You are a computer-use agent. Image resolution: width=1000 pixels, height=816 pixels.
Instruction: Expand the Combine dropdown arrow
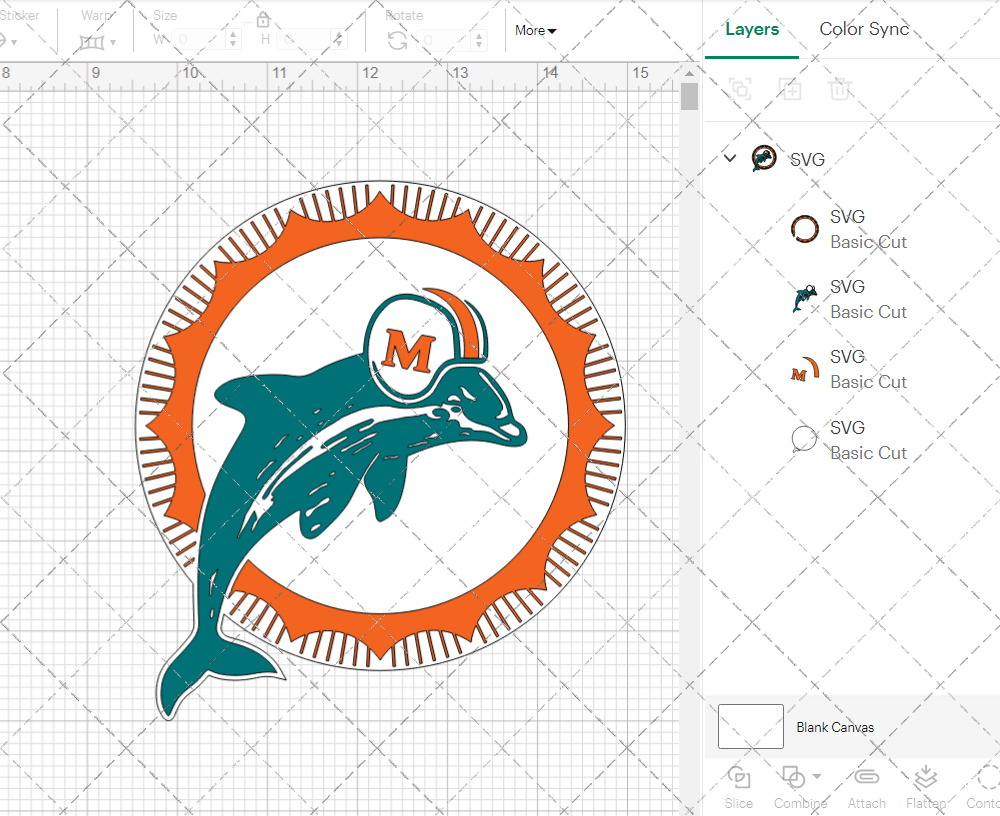(817, 776)
